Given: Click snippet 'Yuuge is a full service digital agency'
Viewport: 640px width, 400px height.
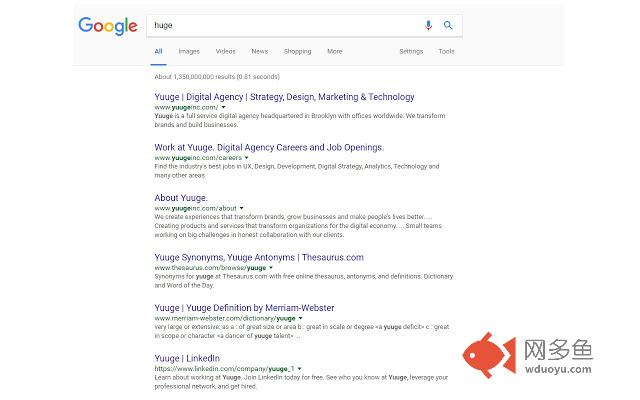Looking at the screenshot, I should (x=300, y=120).
